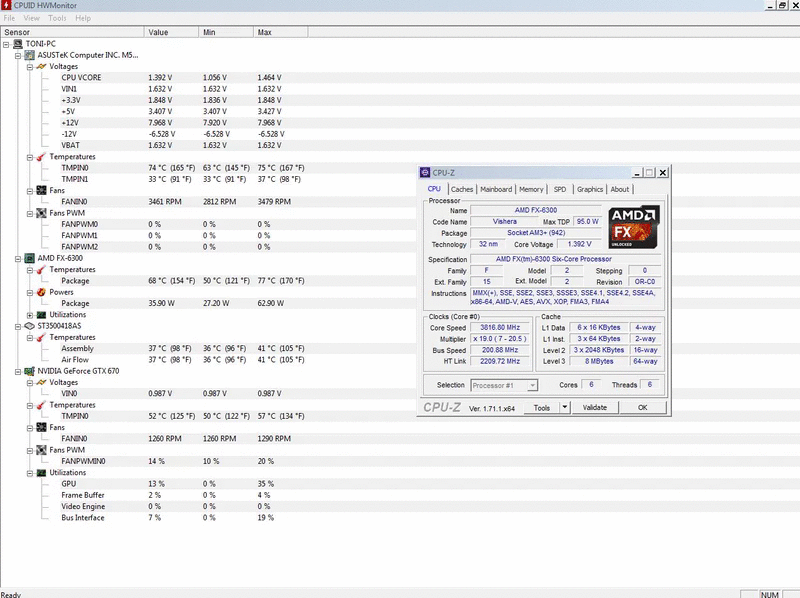This screenshot has width=800, height=598.
Task: Click the AMD FX-6300 chip icon
Action: point(30,258)
